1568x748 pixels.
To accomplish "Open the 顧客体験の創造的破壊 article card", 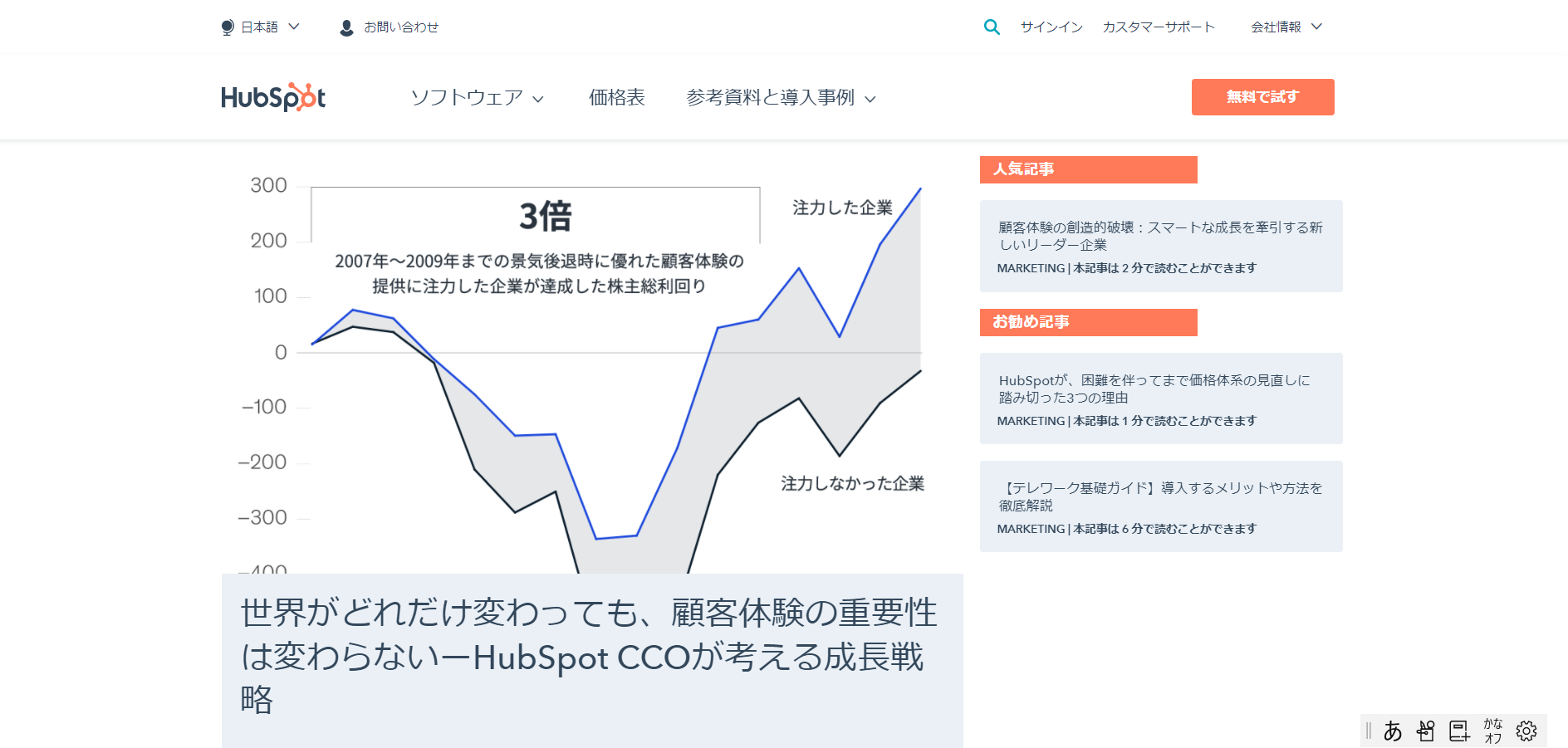I will tap(1161, 246).
